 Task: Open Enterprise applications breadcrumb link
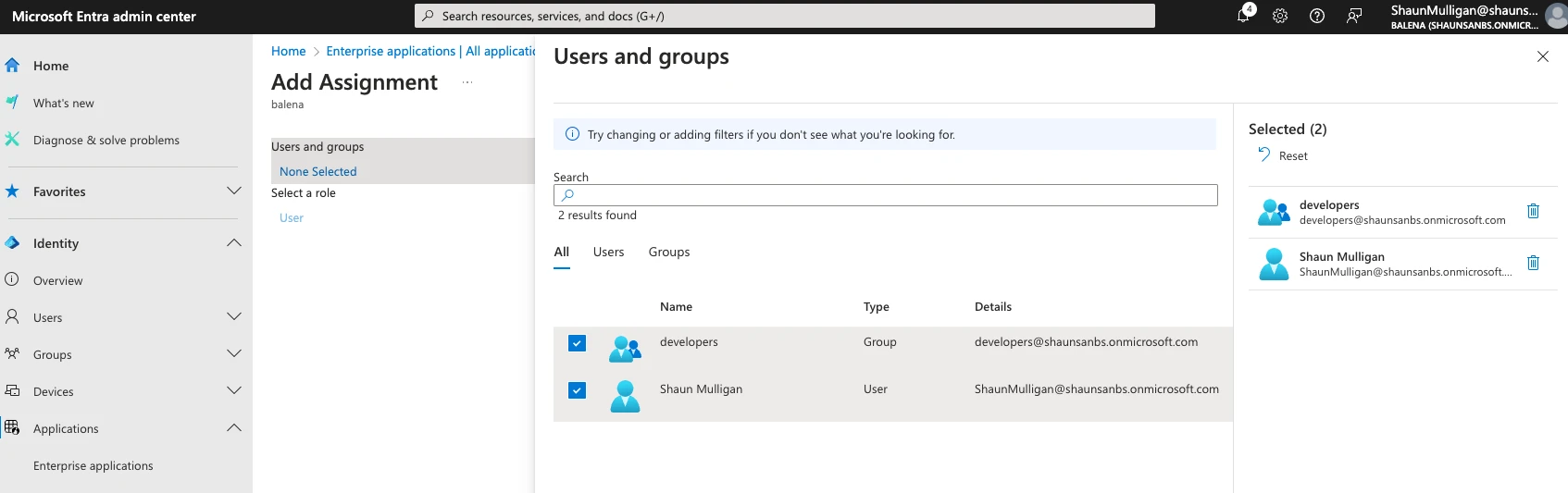430,51
